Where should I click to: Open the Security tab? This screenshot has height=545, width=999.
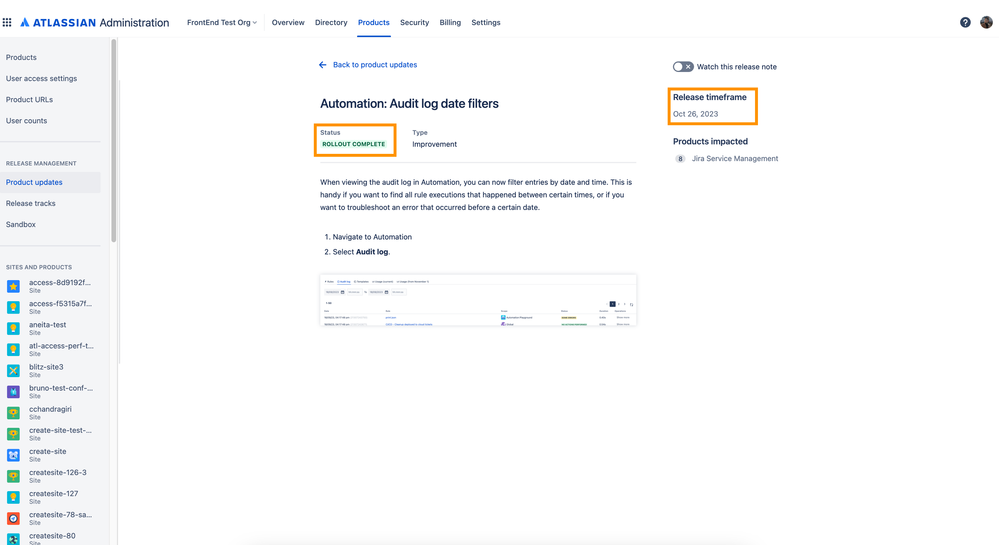pyautogui.click(x=414, y=22)
